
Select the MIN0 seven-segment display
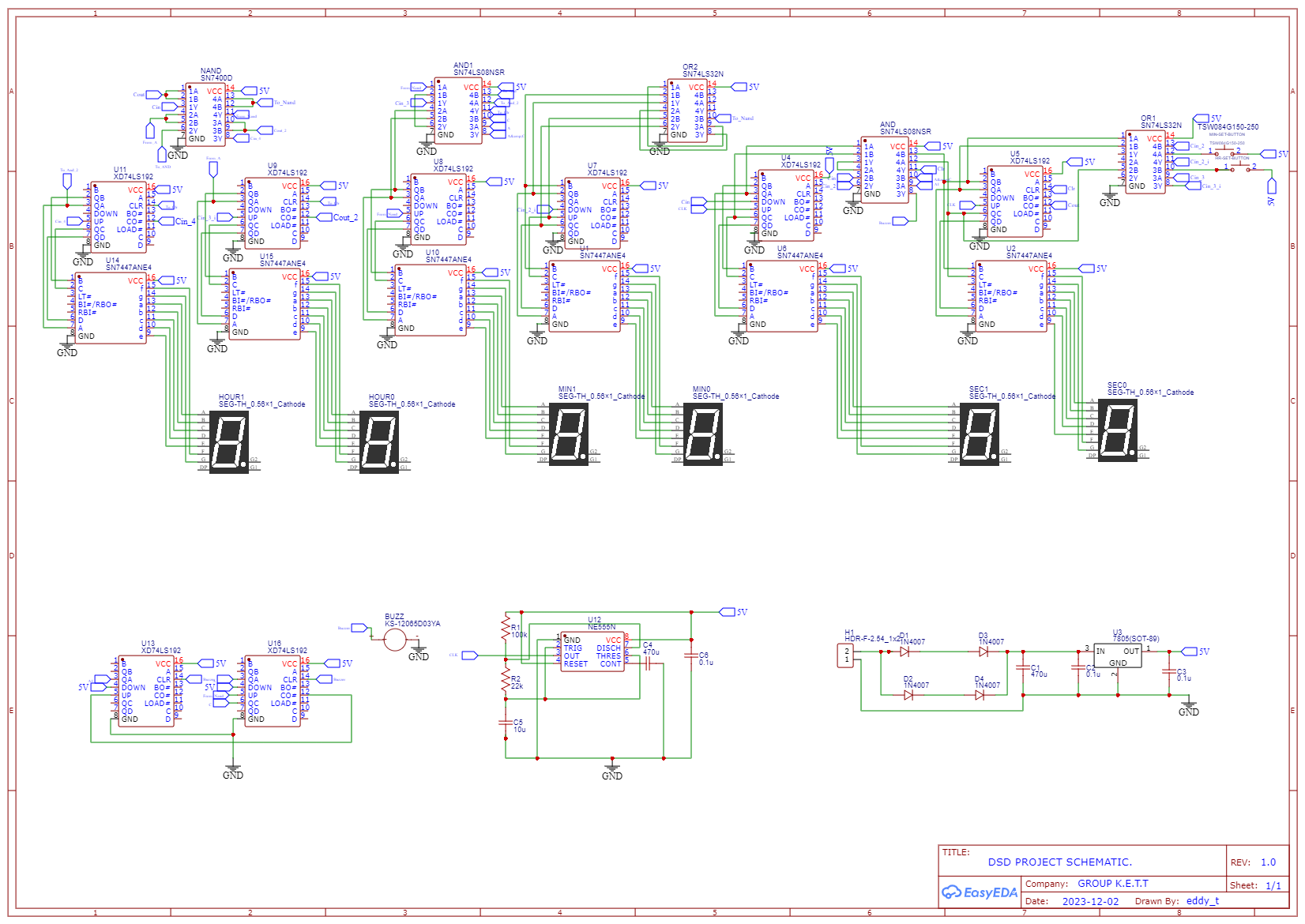click(704, 433)
